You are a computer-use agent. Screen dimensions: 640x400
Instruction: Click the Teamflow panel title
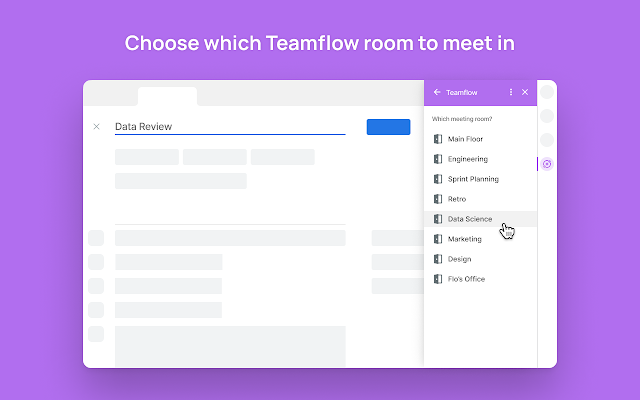462,93
